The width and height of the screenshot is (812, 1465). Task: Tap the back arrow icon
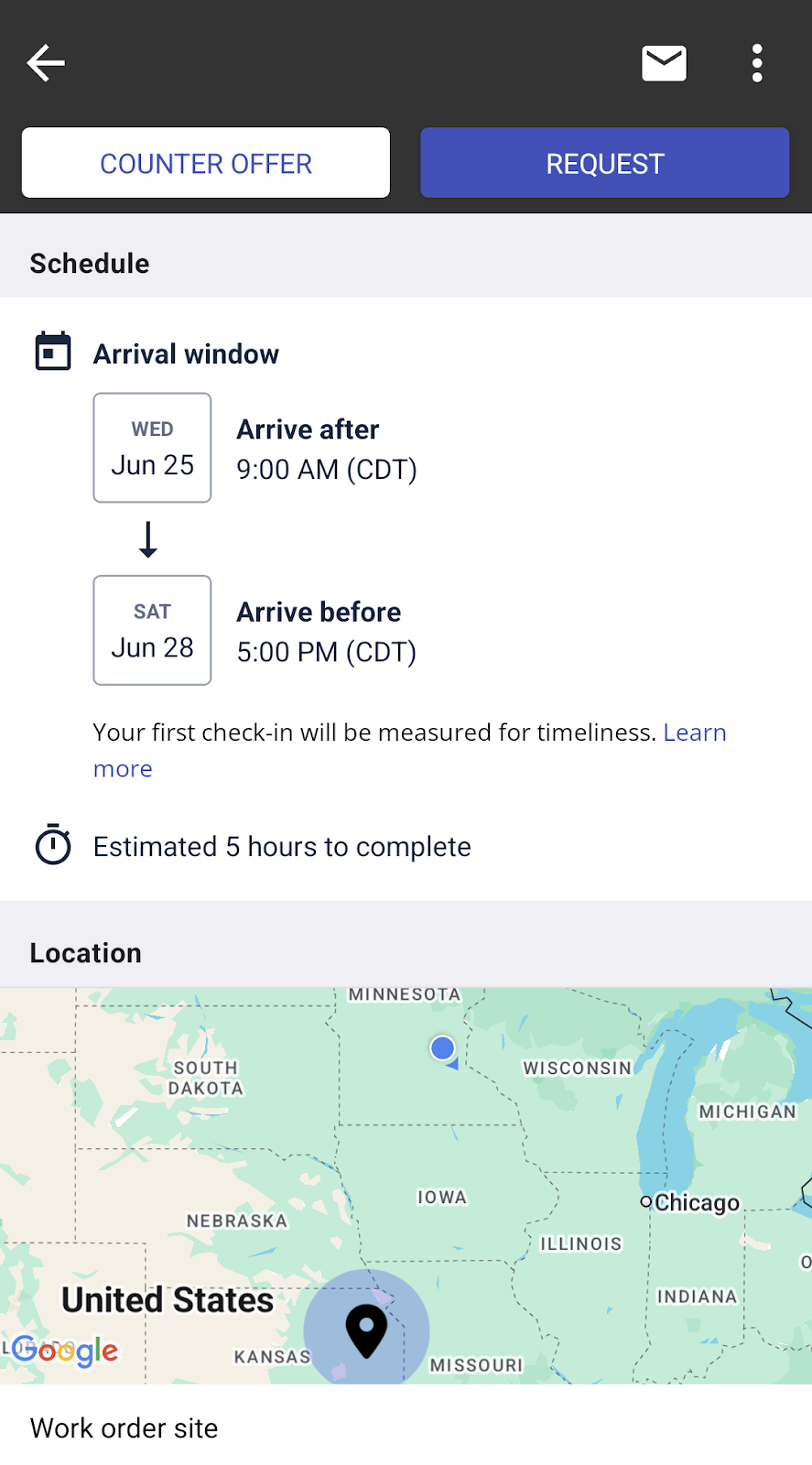point(46,63)
